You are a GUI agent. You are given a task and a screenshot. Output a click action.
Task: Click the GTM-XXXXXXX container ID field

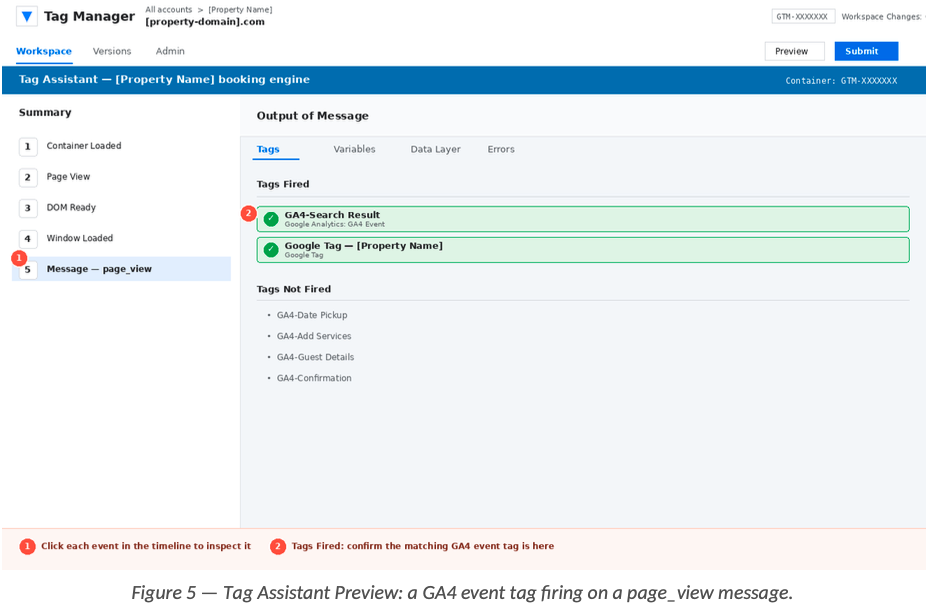coord(802,17)
